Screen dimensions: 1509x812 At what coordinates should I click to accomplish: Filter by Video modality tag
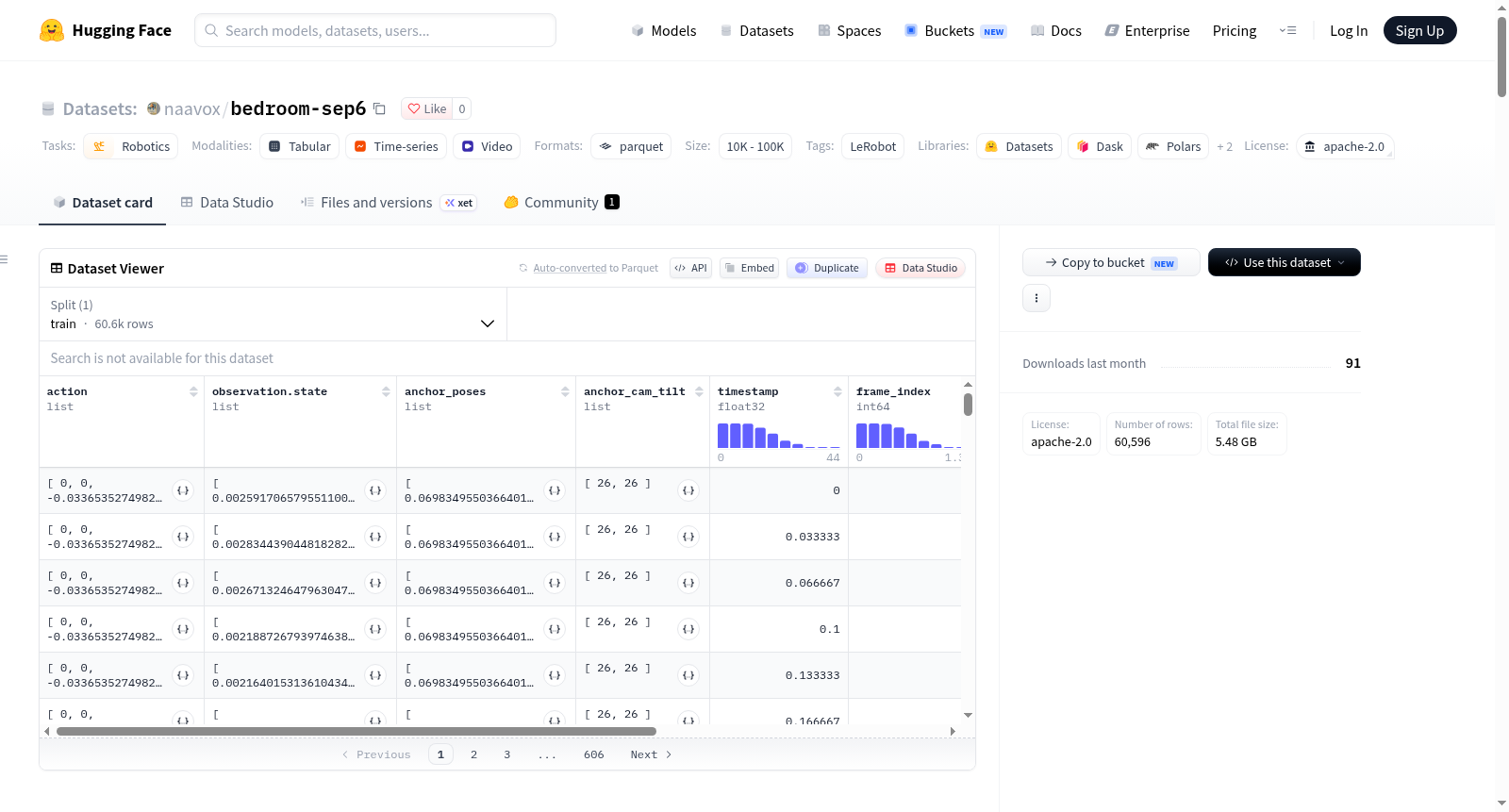tap(487, 146)
